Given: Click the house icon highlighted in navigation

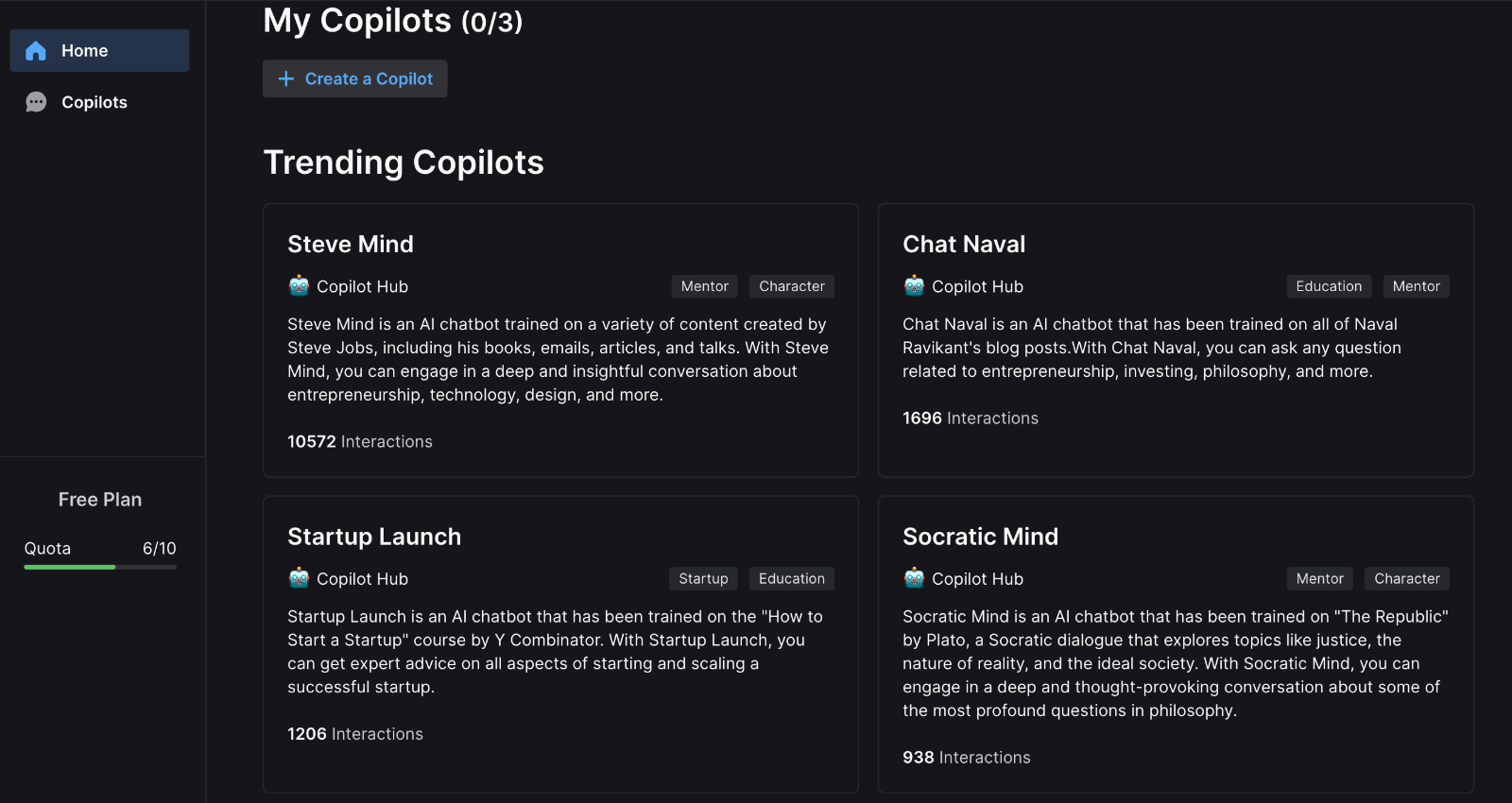Looking at the screenshot, I should (35, 50).
